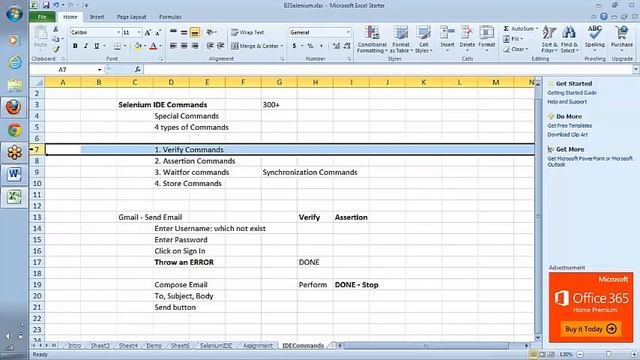This screenshot has height=360, width=640.
Task: Click Buy it Today button
Action: coord(591,329)
